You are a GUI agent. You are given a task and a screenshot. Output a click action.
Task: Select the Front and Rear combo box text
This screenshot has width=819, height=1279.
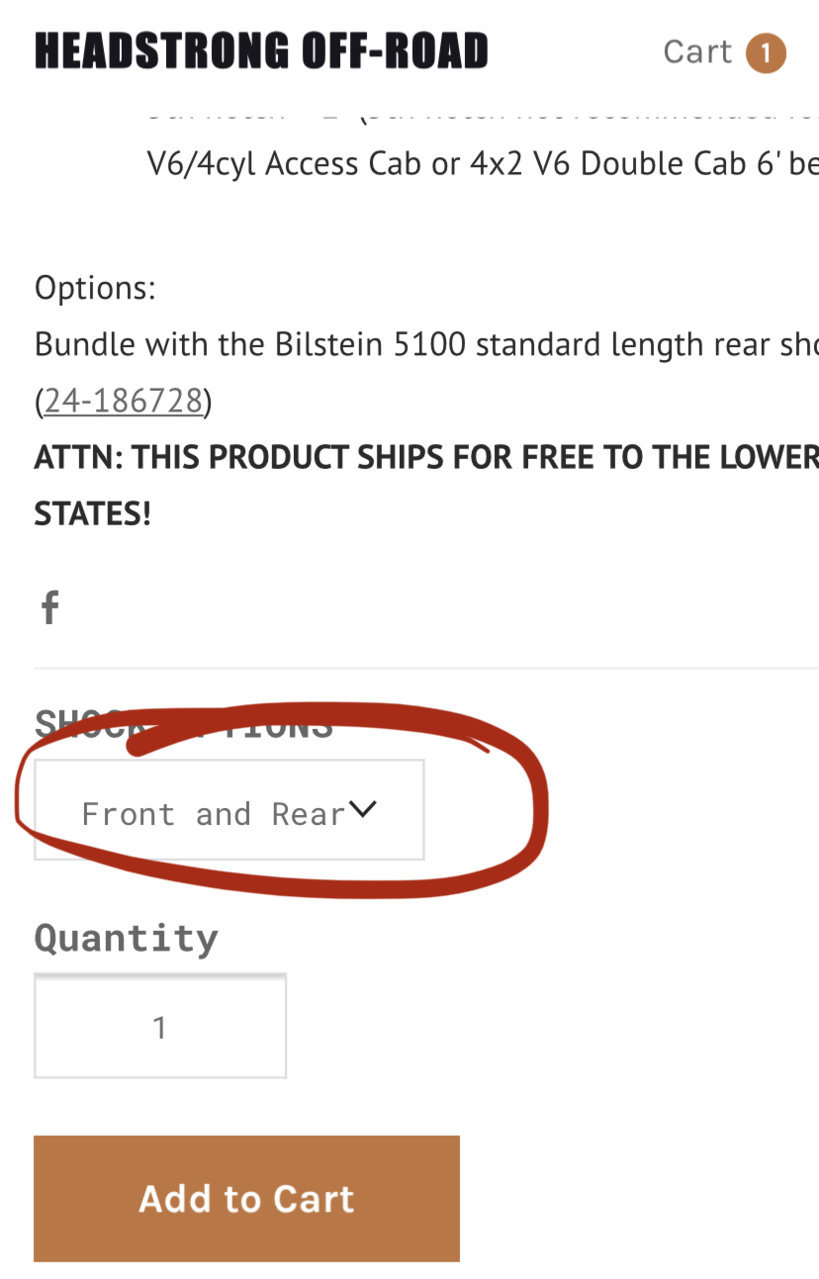[x=213, y=814]
